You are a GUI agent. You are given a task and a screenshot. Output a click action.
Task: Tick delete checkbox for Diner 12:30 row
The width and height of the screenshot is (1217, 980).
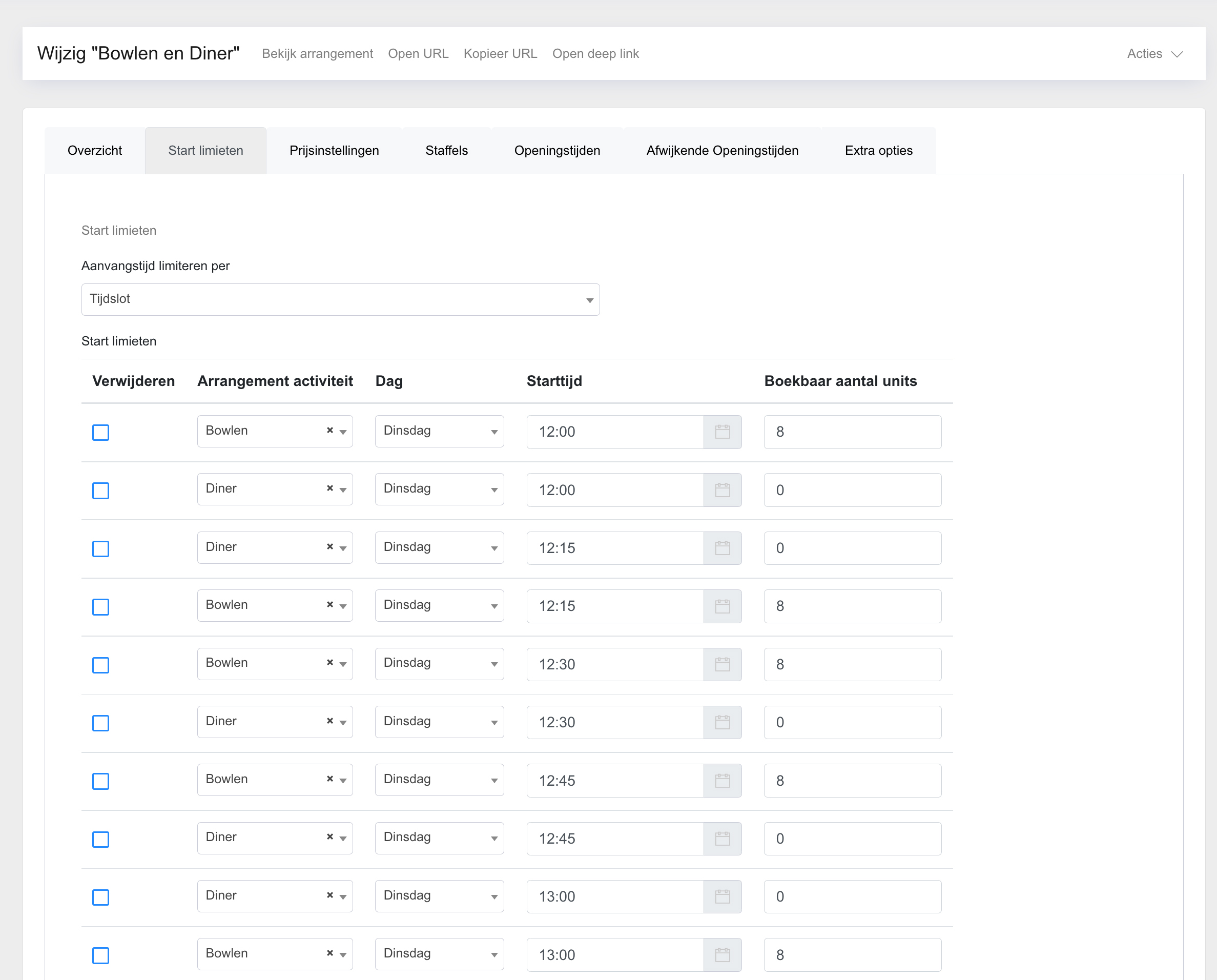tap(100, 723)
